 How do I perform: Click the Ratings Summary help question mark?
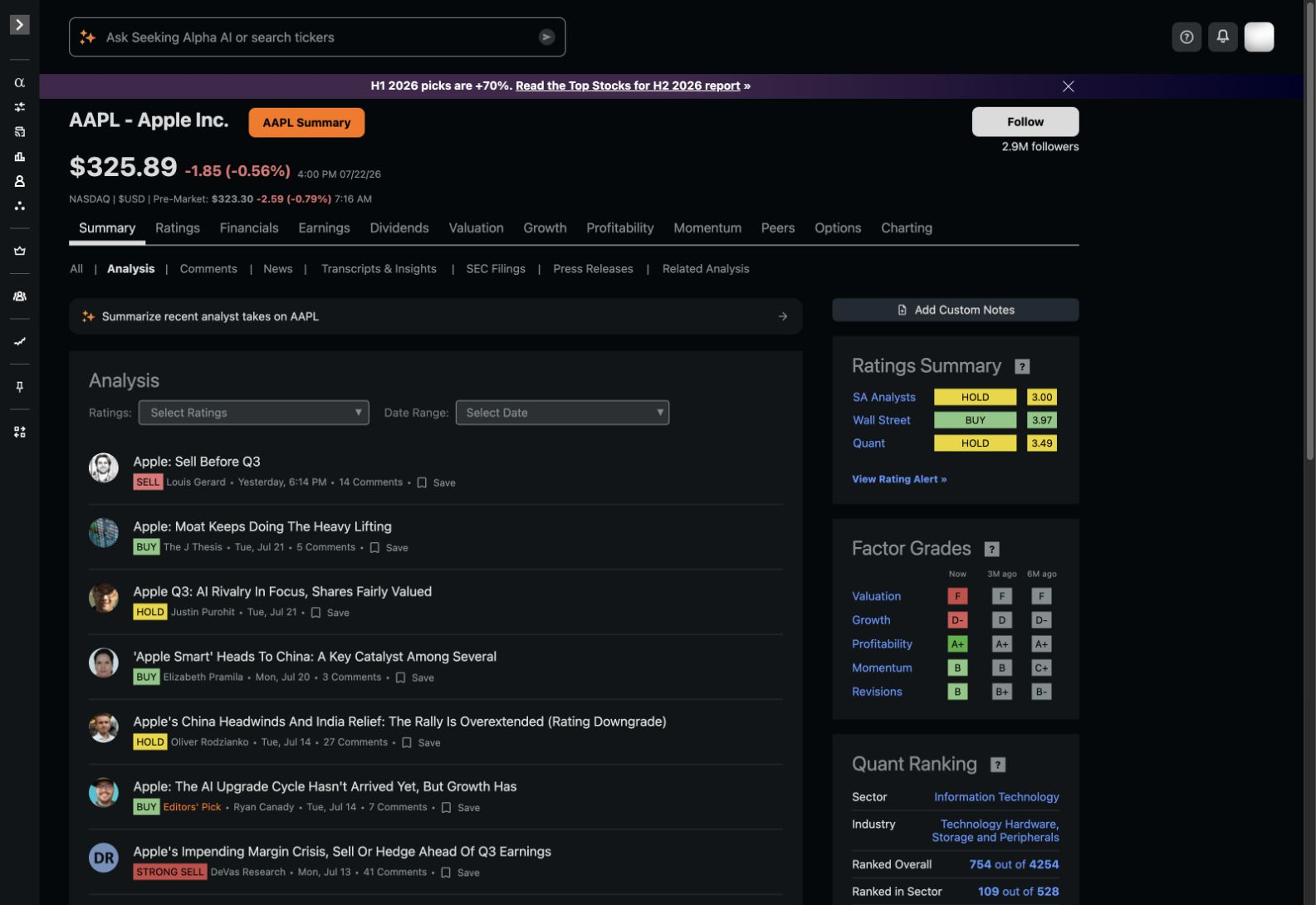tap(1022, 367)
